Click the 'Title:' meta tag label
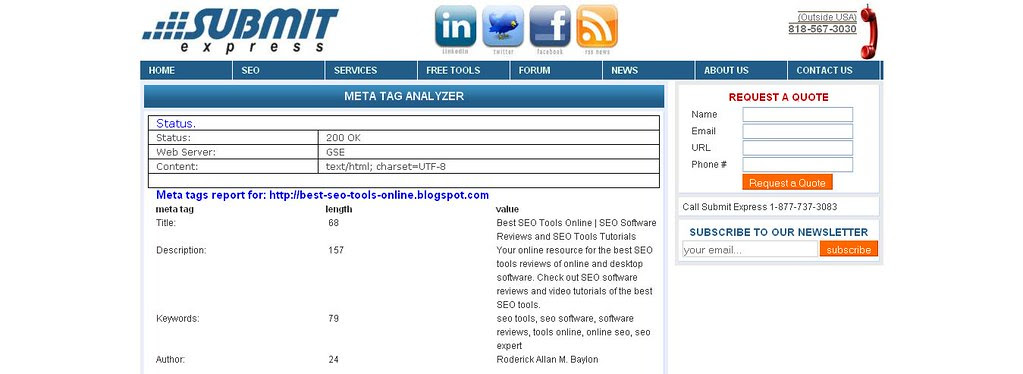 166,223
